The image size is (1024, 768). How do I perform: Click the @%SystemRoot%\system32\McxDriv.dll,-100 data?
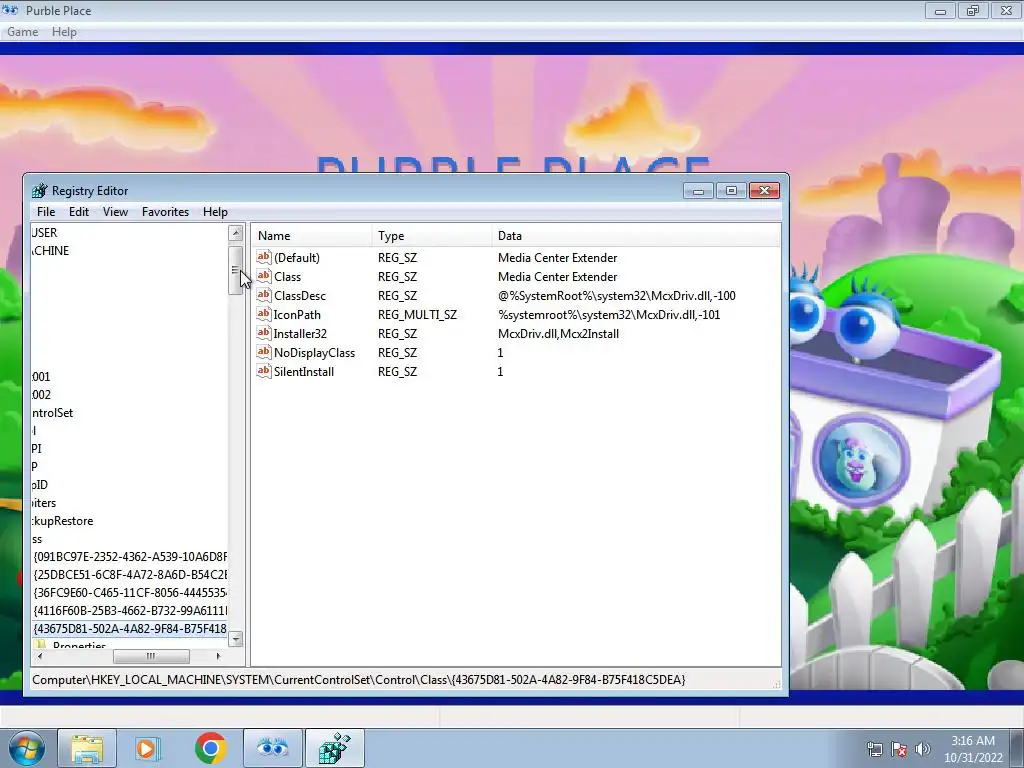pos(616,295)
